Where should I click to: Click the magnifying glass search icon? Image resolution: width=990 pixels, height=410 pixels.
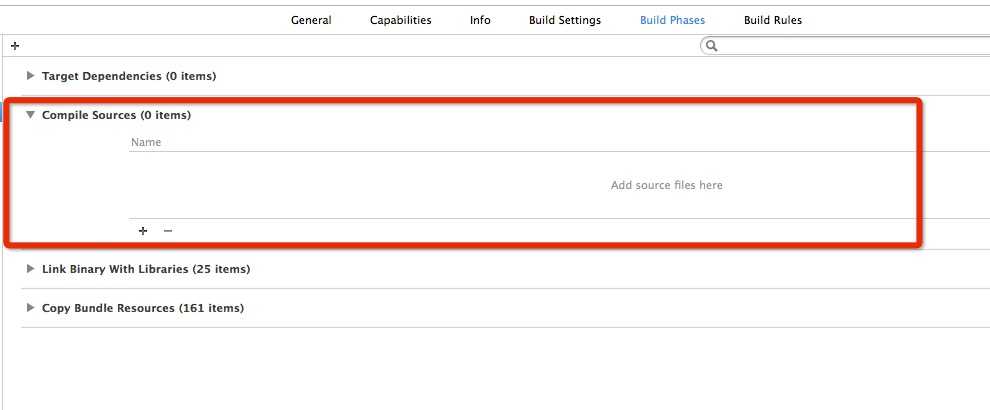tap(712, 45)
